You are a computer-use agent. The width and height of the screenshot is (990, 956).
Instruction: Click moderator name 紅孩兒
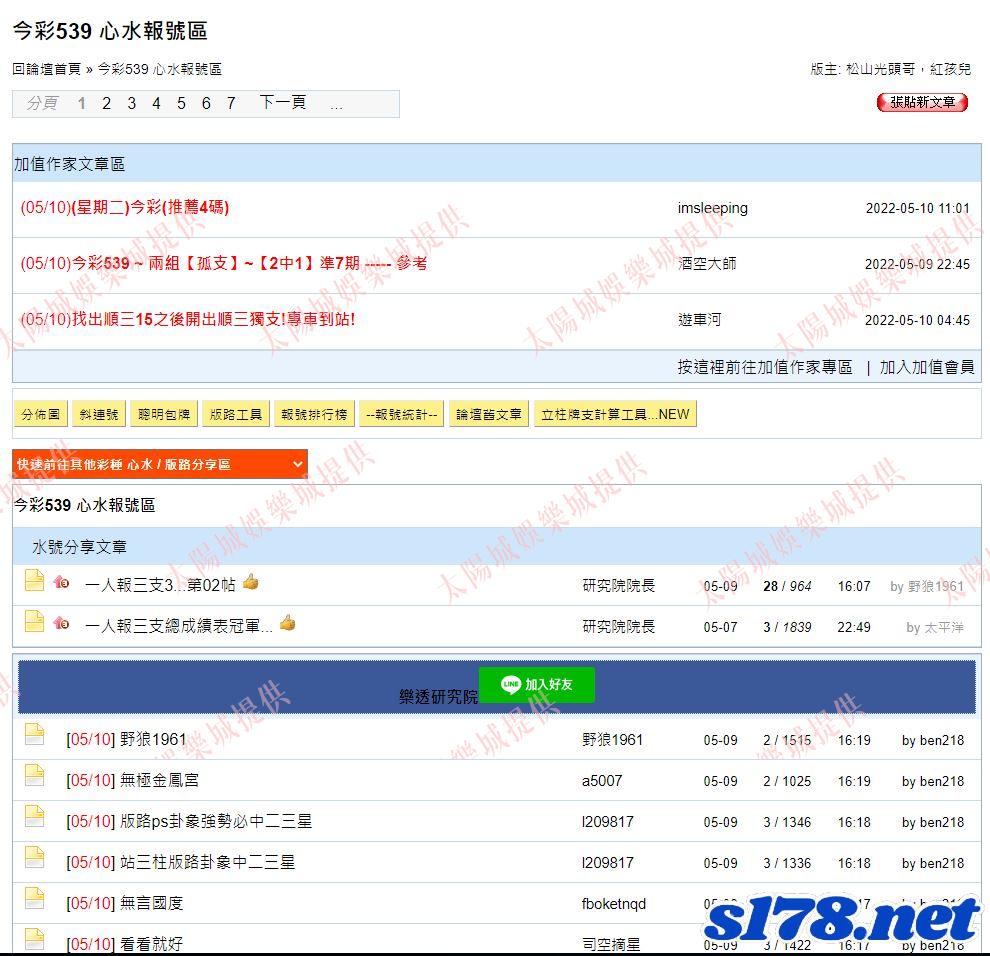click(x=950, y=69)
